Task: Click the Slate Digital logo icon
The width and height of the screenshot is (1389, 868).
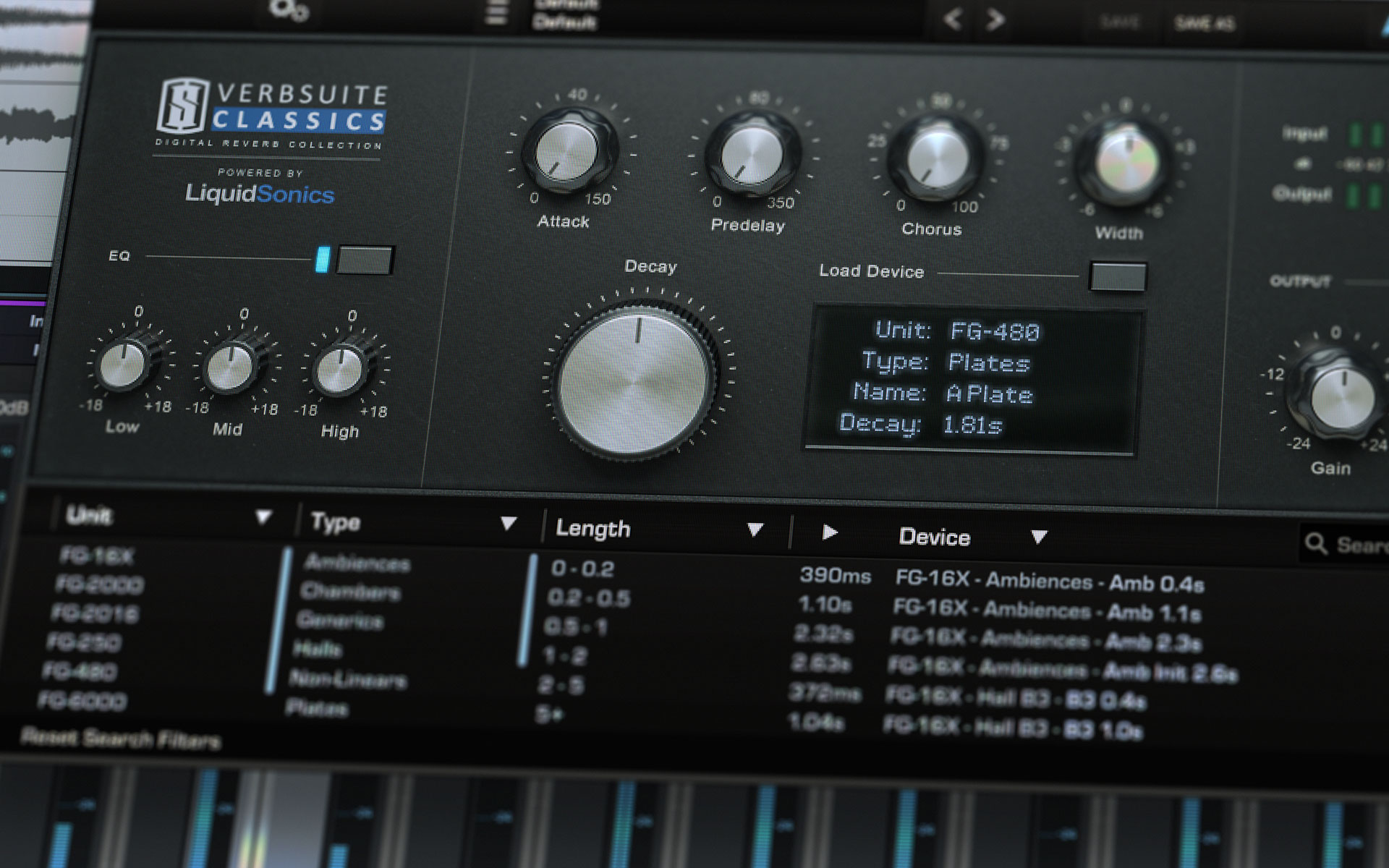Action: pyautogui.click(x=182, y=106)
